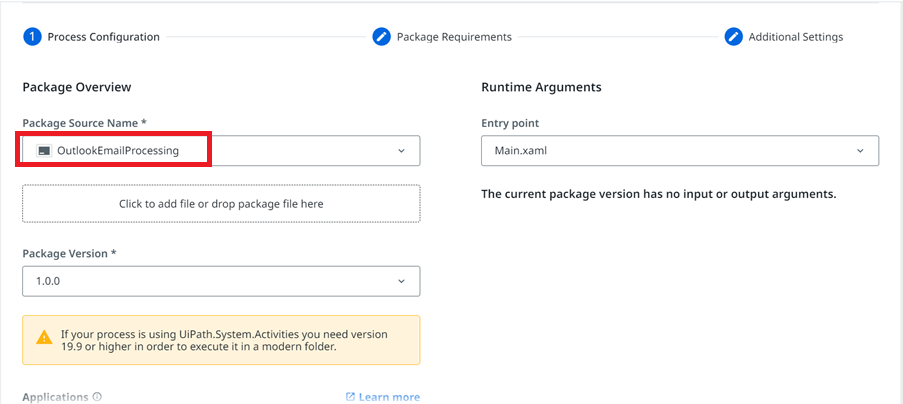
Task: Click the Applications info circle icon
Action: click(97, 397)
